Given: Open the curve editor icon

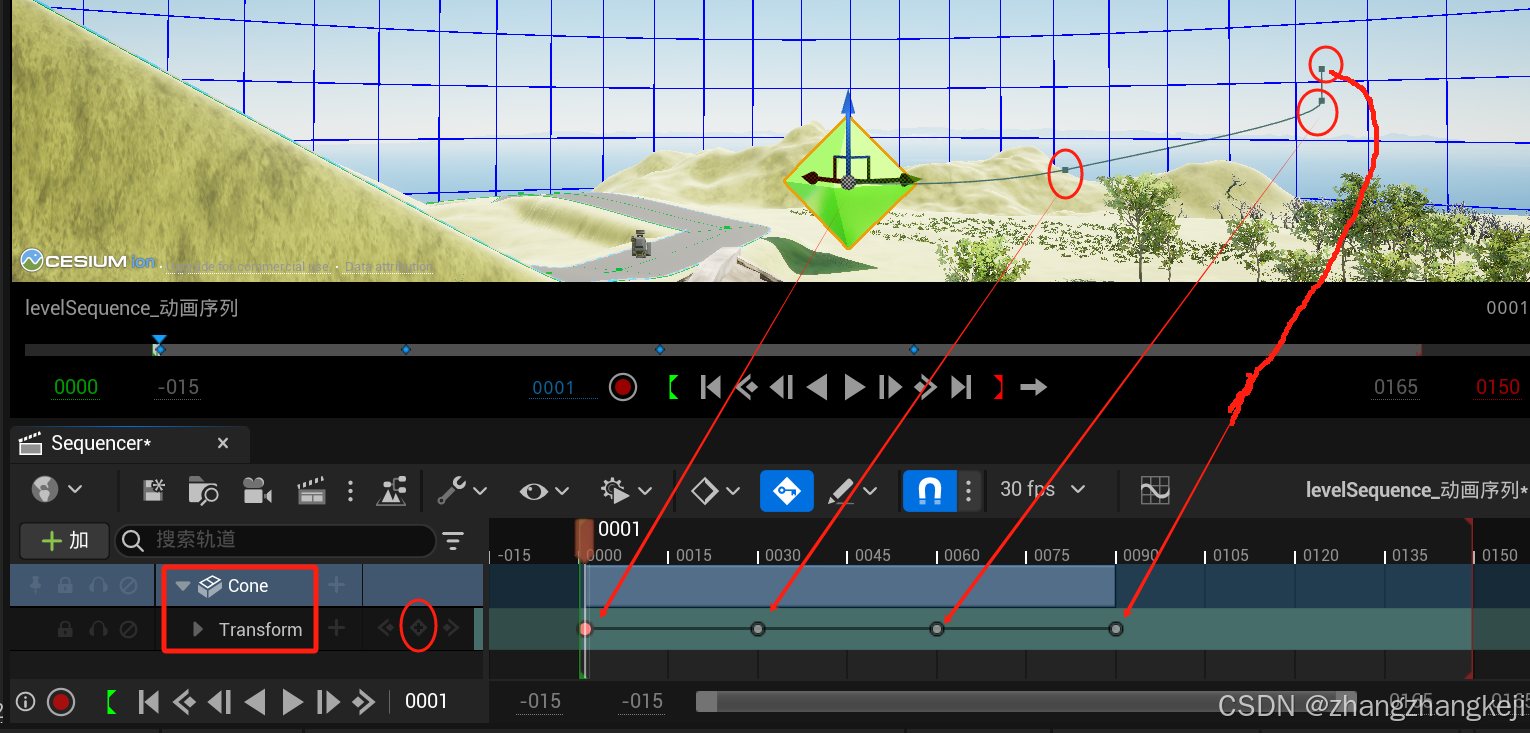Looking at the screenshot, I should click(1155, 490).
